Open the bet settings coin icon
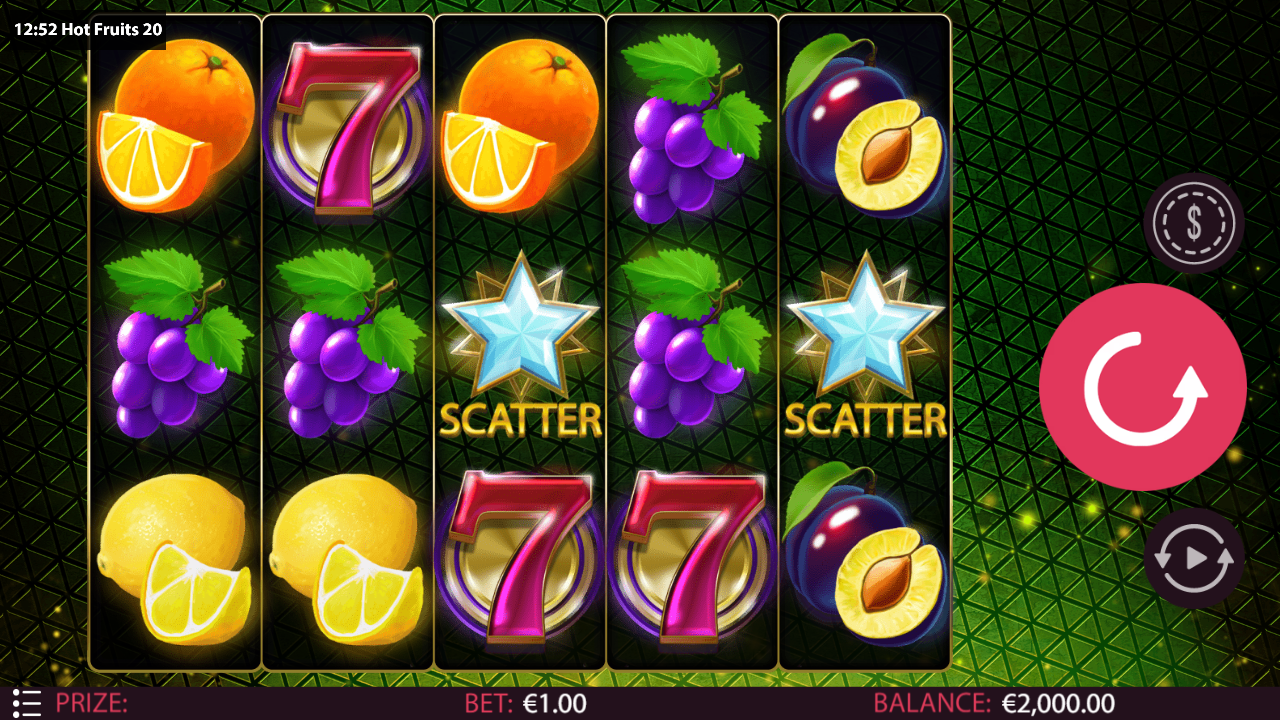The height and width of the screenshot is (720, 1280). (x=1194, y=223)
